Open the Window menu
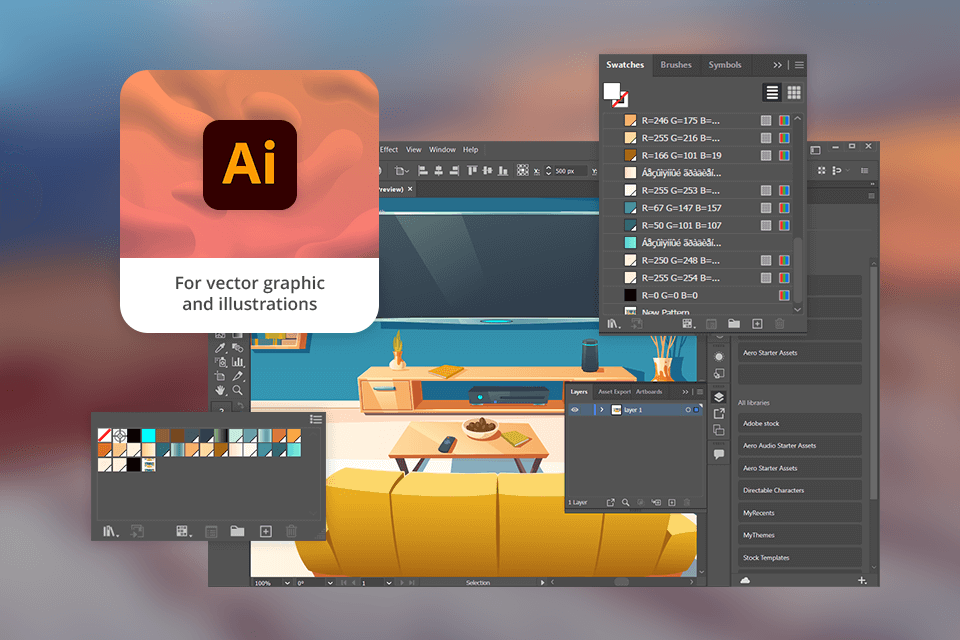This screenshot has height=640, width=960. click(442, 149)
